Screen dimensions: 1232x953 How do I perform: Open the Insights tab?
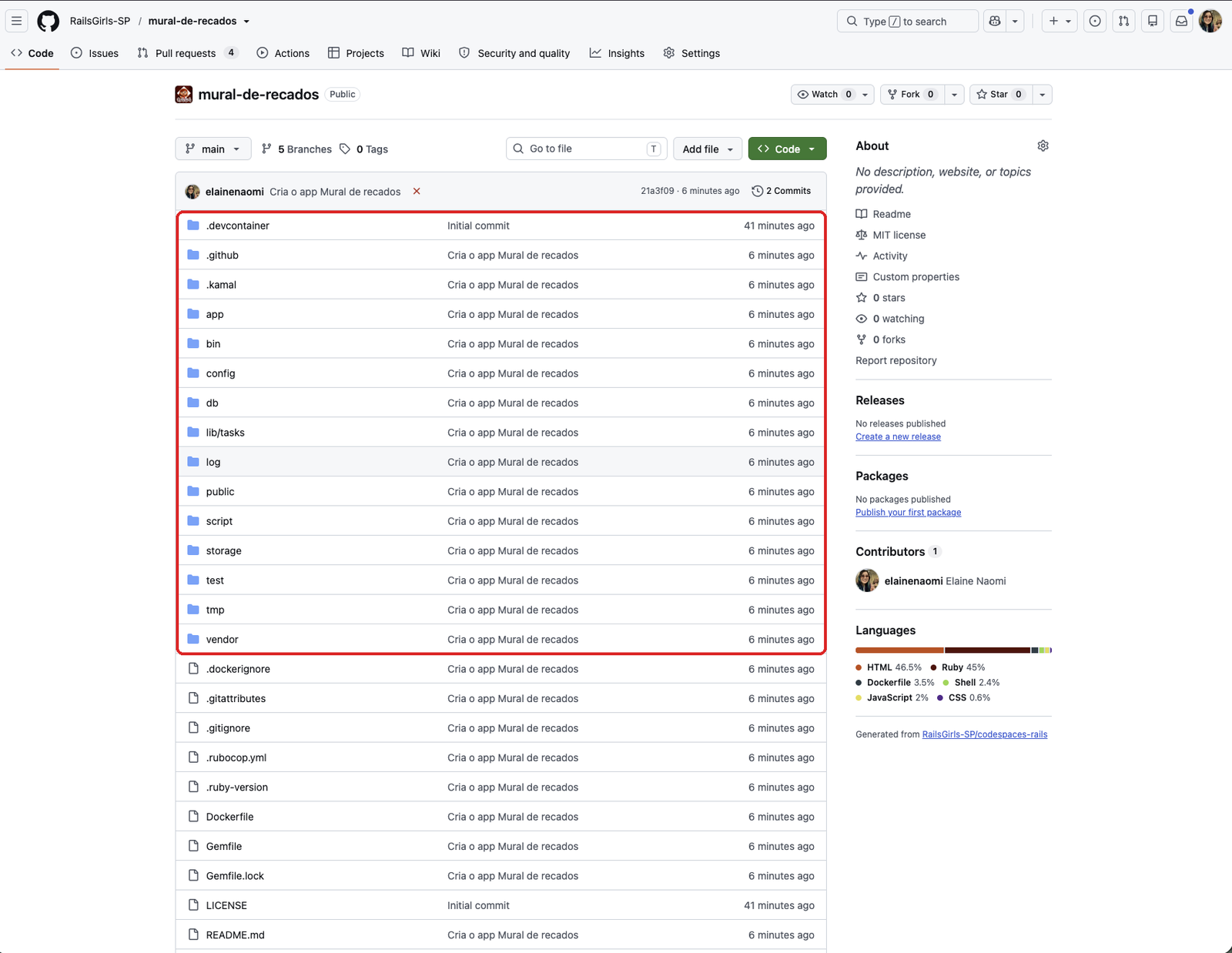pos(617,53)
